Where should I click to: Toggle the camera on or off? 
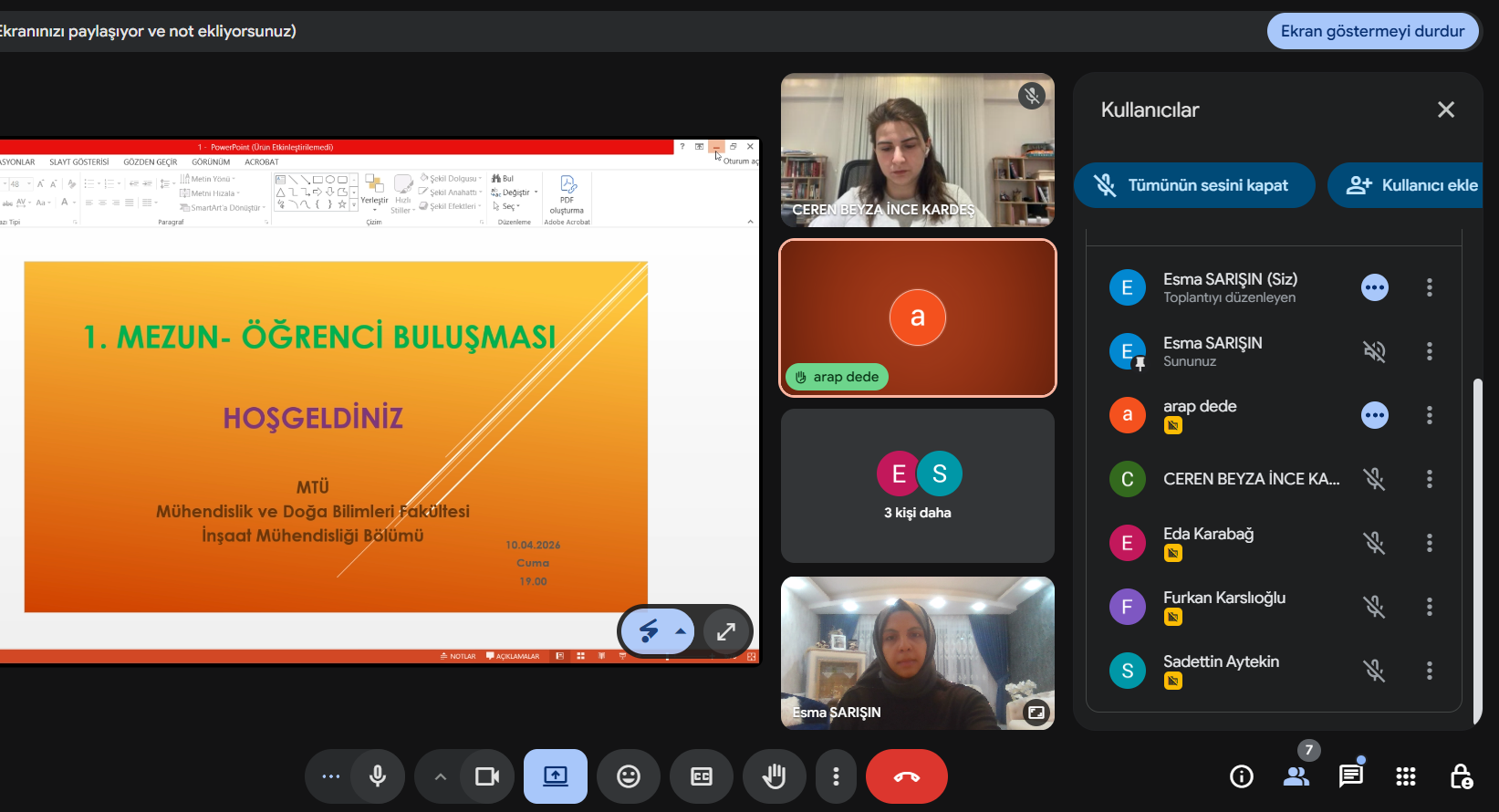coord(487,776)
